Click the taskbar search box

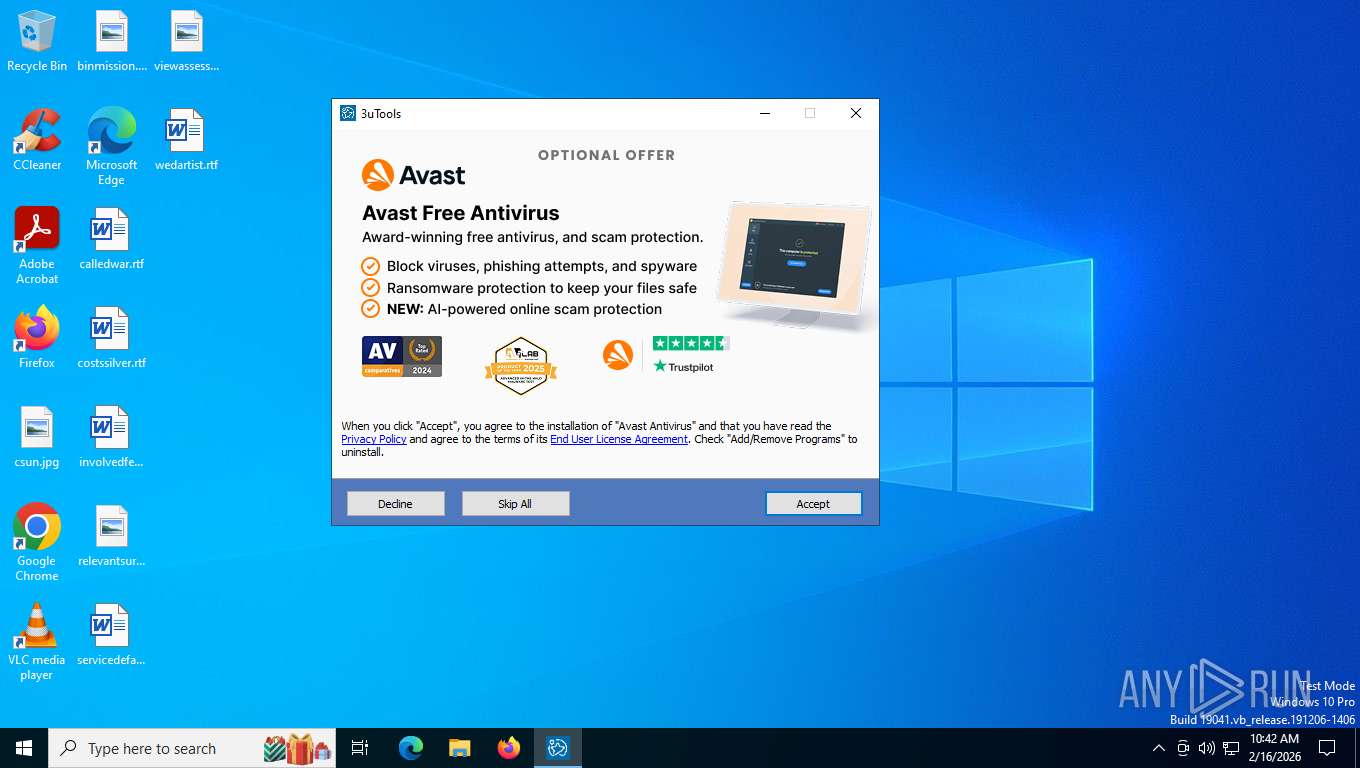(x=192, y=748)
